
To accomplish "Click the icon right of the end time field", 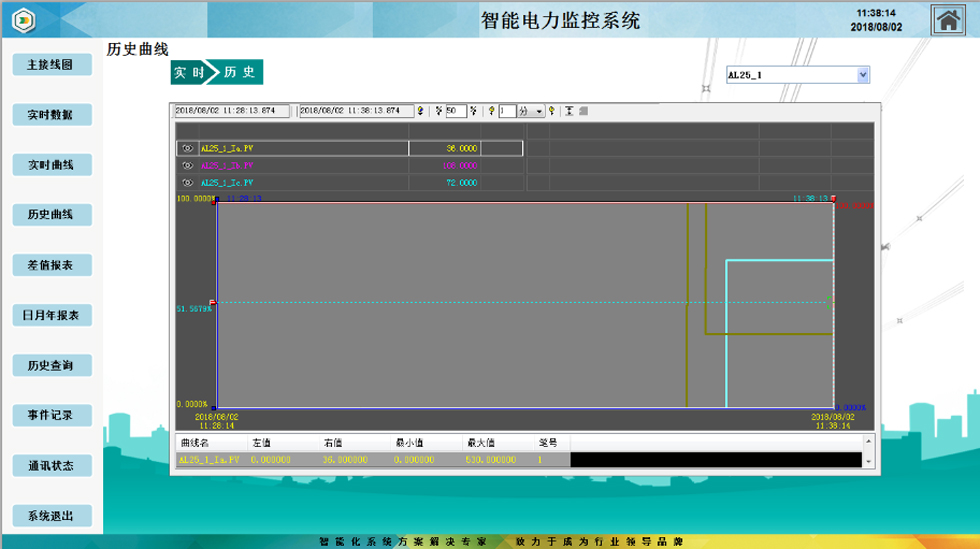I will (420, 111).
